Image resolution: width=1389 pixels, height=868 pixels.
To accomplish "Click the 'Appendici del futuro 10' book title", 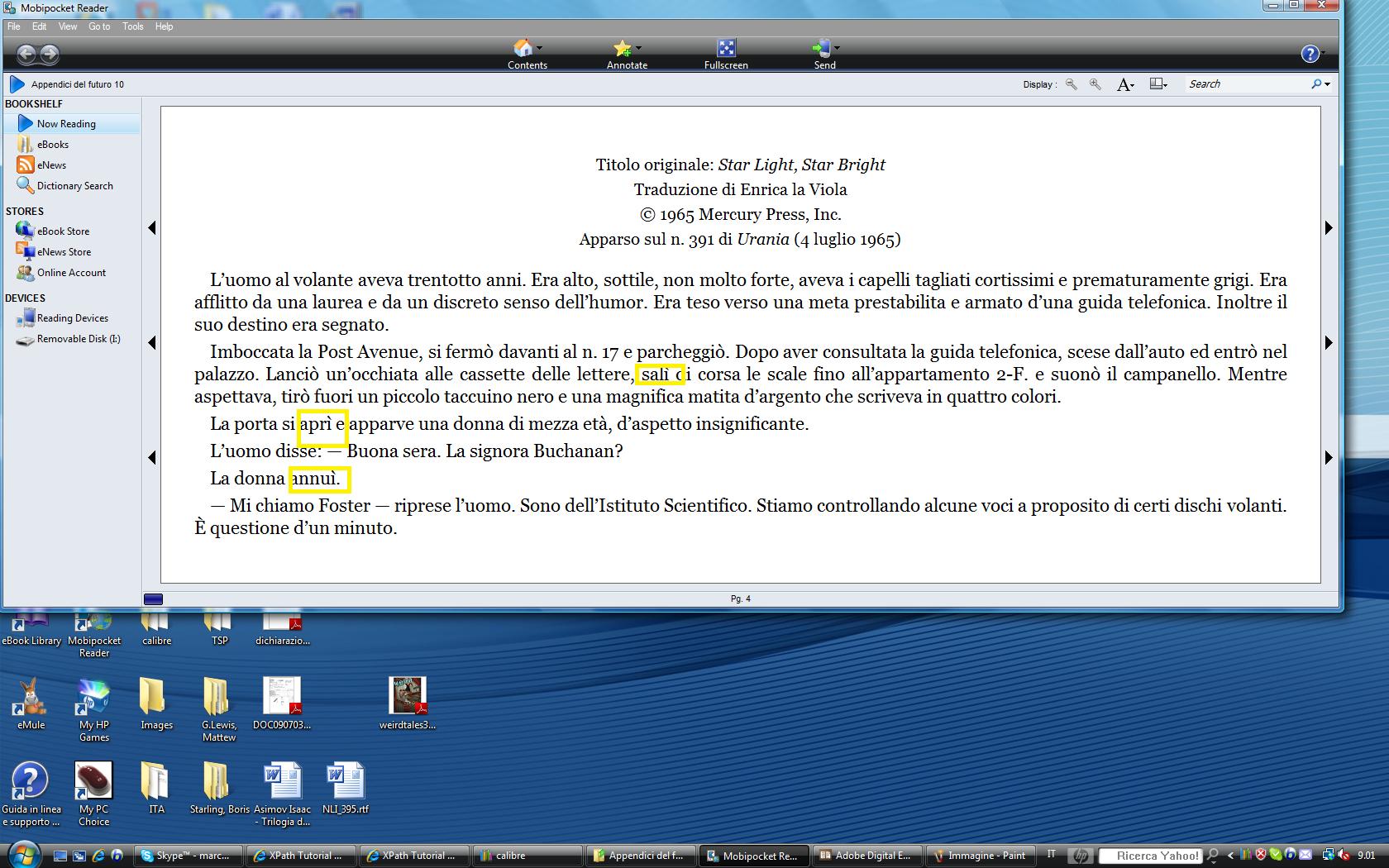I will pos(78,84).
